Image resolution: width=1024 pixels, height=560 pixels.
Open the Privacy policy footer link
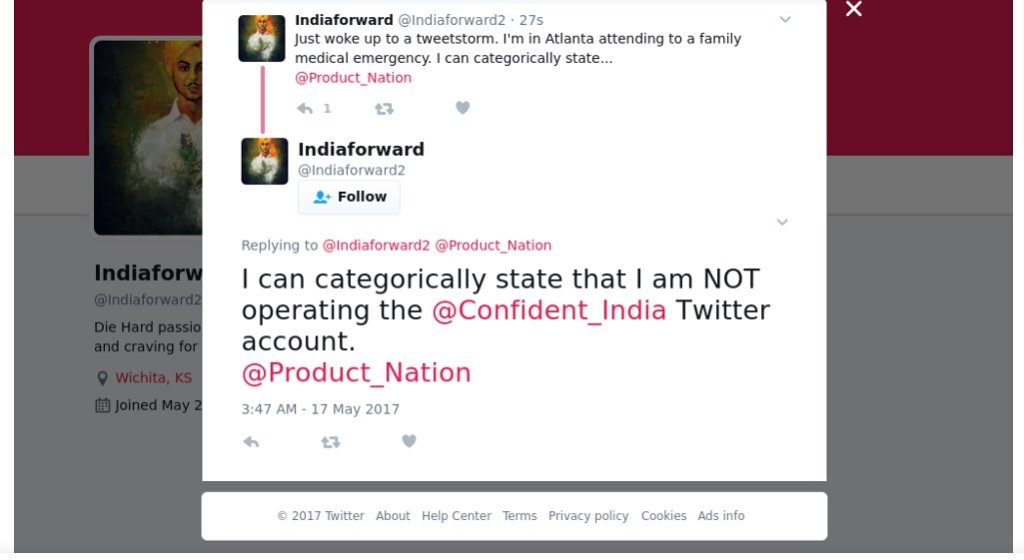(588, 516)
